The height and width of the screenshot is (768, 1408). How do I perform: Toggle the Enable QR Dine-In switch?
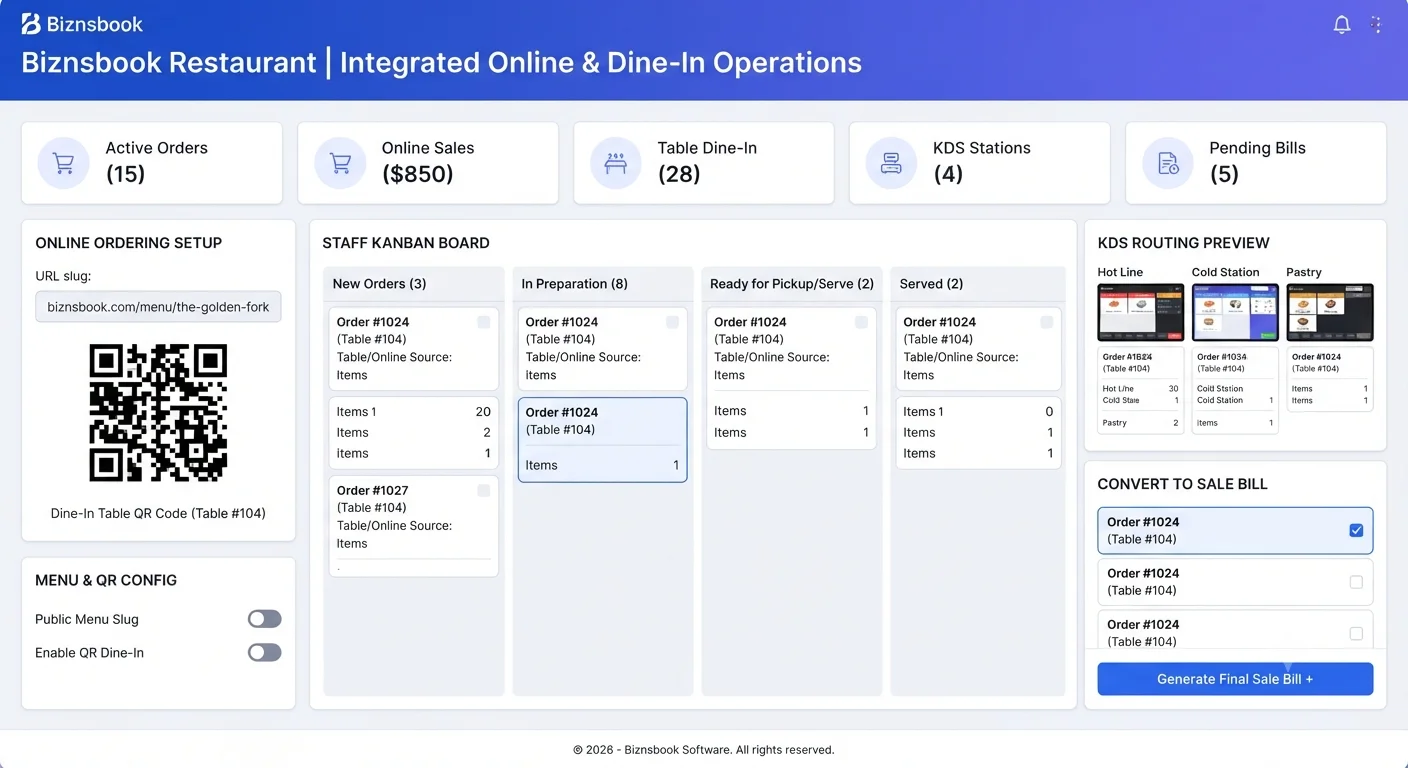pos(265,652)
